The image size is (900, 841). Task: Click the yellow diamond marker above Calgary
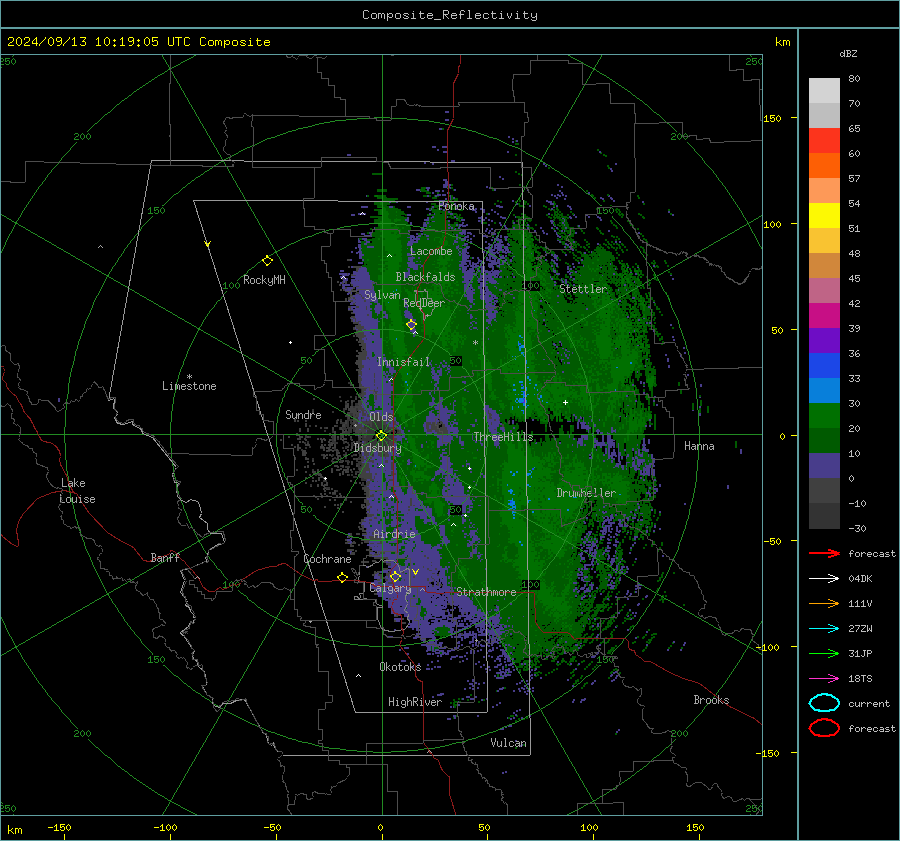click(x=395, y=576)
